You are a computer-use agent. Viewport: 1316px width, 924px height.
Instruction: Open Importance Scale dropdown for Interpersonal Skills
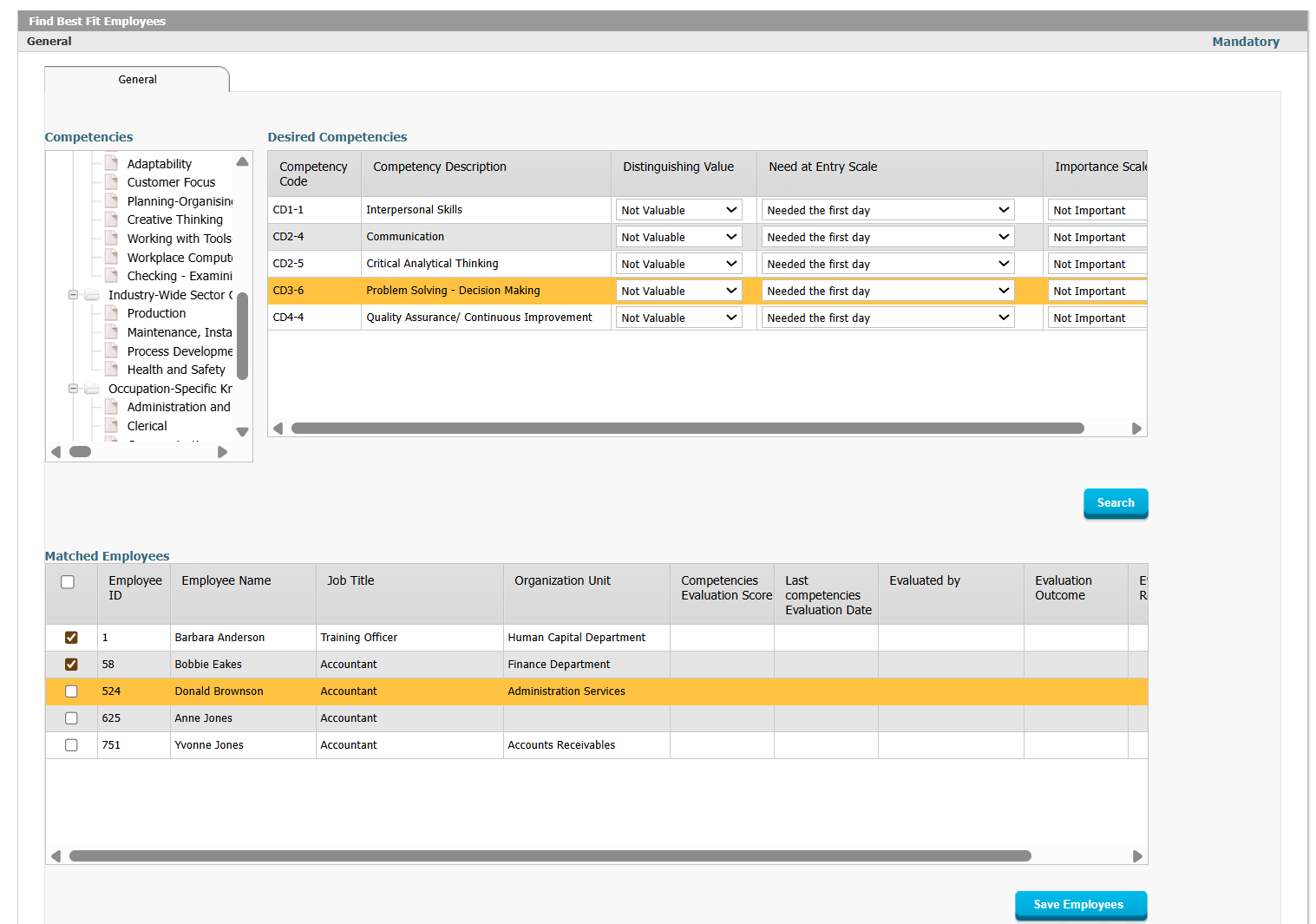tap(1097, 210)
